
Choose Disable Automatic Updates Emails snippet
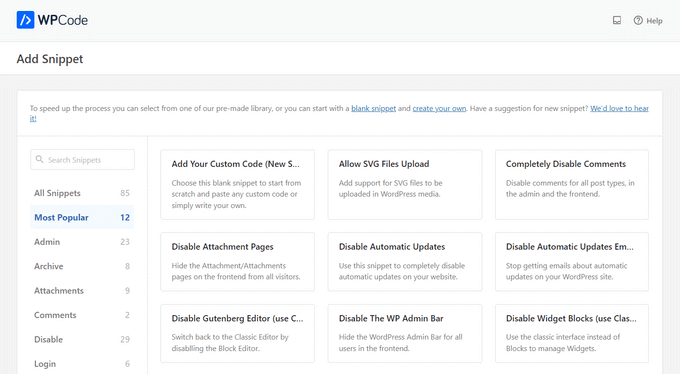coord(572,262)
